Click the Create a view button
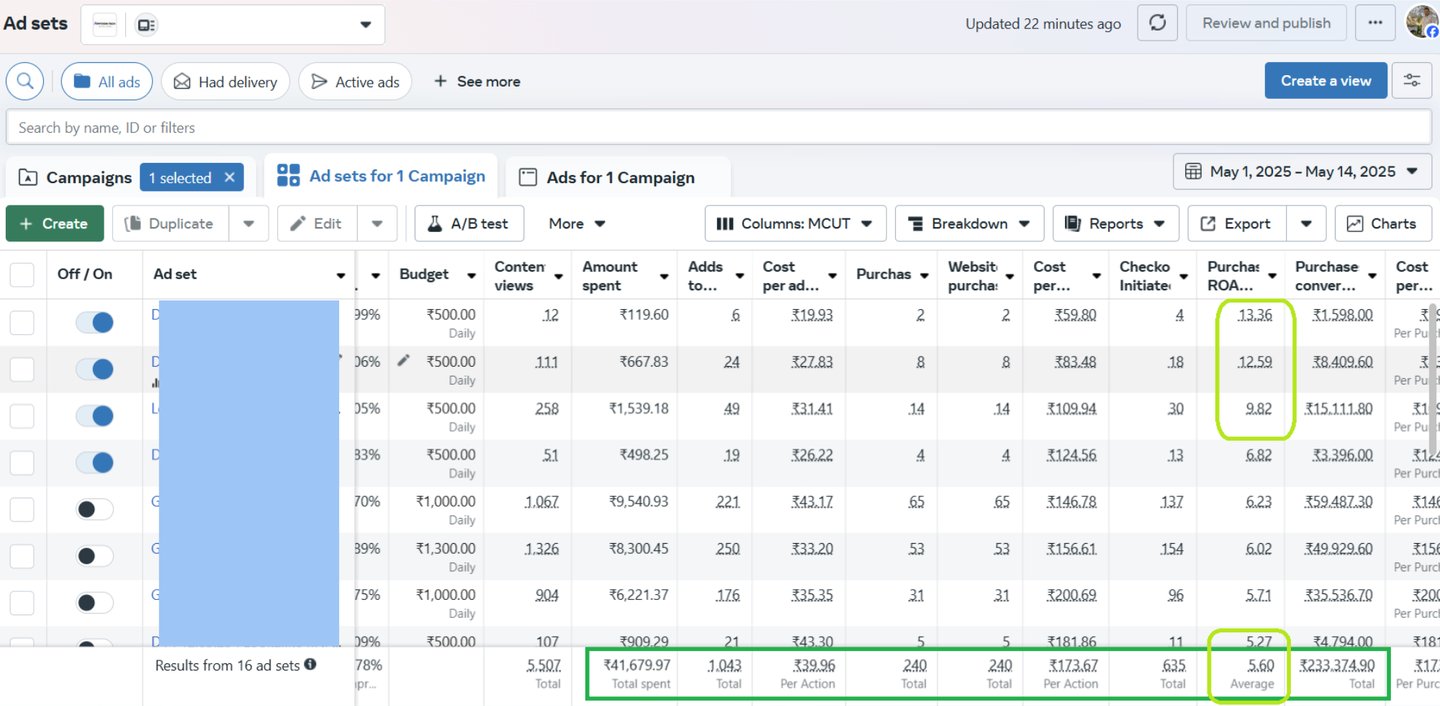This screenshot has width=1440, height=706. pyautogui.click(x=1325, y=81)
